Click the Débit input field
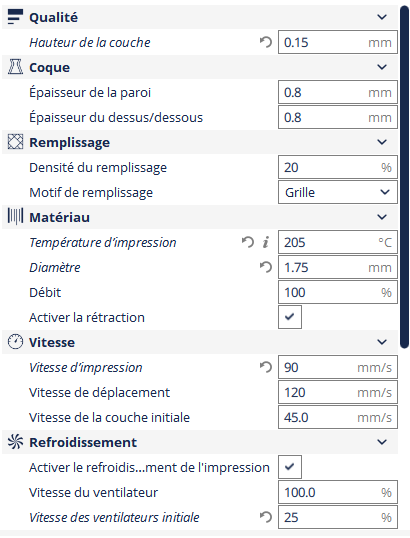410x538 pixels. click(338, 292)
